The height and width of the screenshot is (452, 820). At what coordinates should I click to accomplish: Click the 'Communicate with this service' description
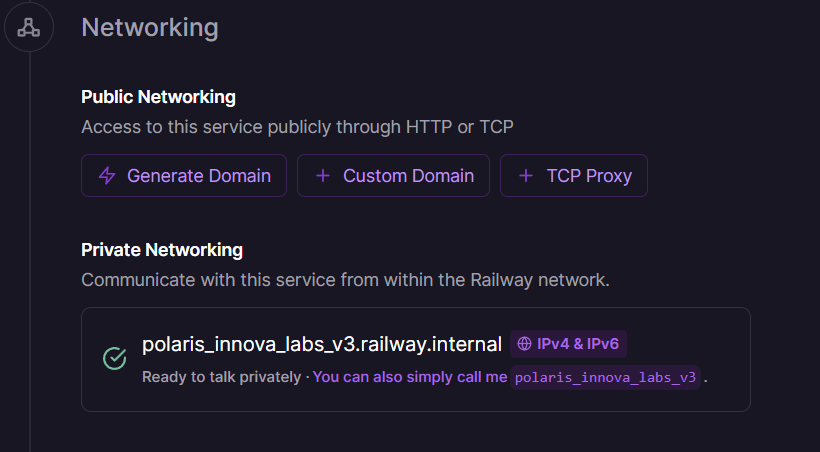point(345,280)
